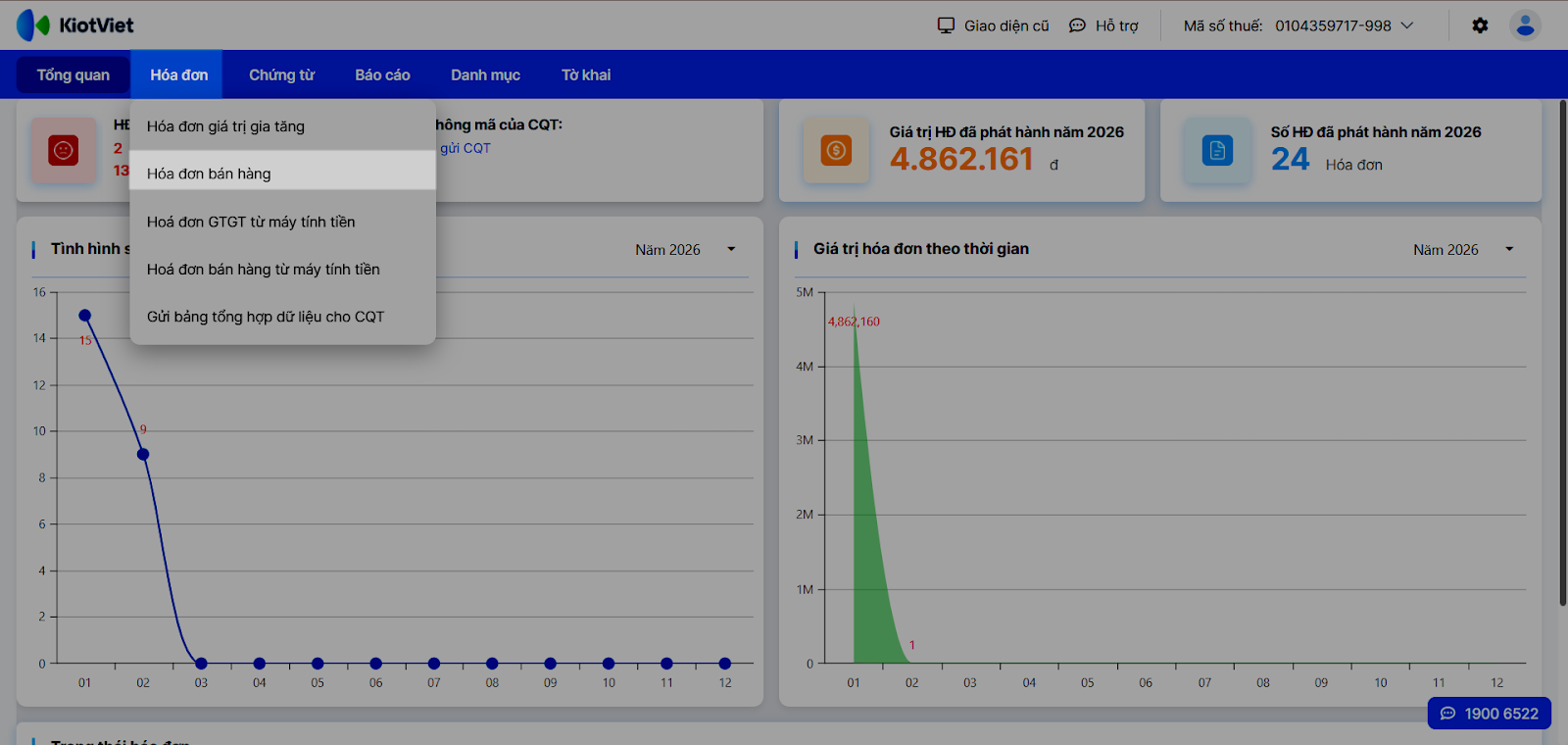Switch to old interface via Giao diện cũ
Viewport: 1568px width, 745px height.
(993, 25)
